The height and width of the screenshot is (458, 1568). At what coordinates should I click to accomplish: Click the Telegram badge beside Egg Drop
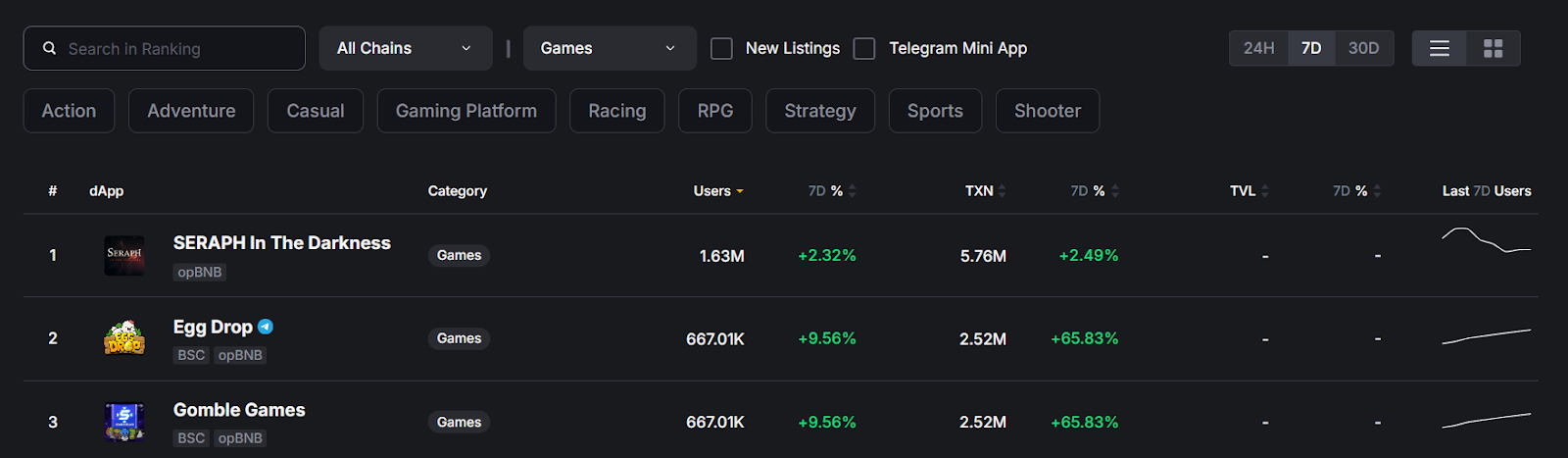(266, 327)
